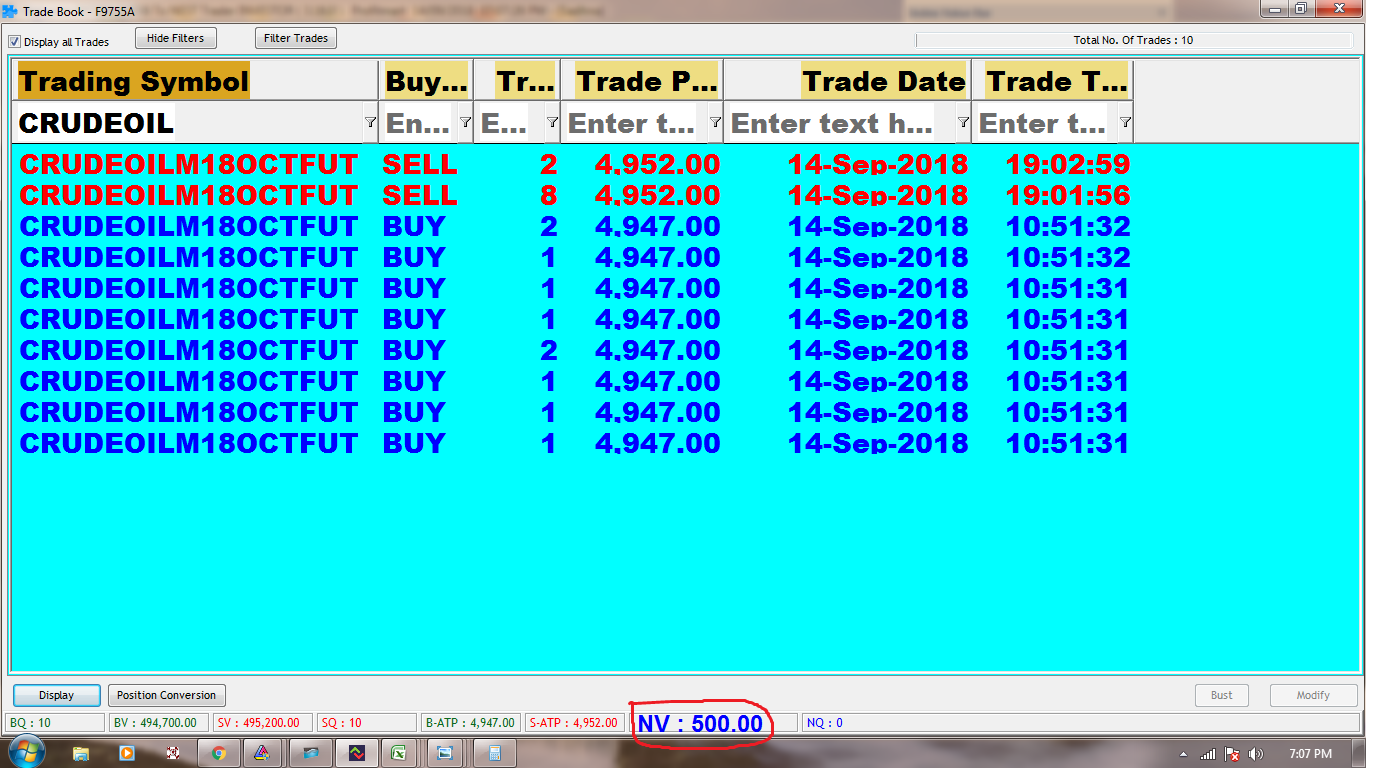Open the Trade Date column filter dropdown
Image resolution: width=1380 pixels, height=768 pixels.
(x=963, y=122)
